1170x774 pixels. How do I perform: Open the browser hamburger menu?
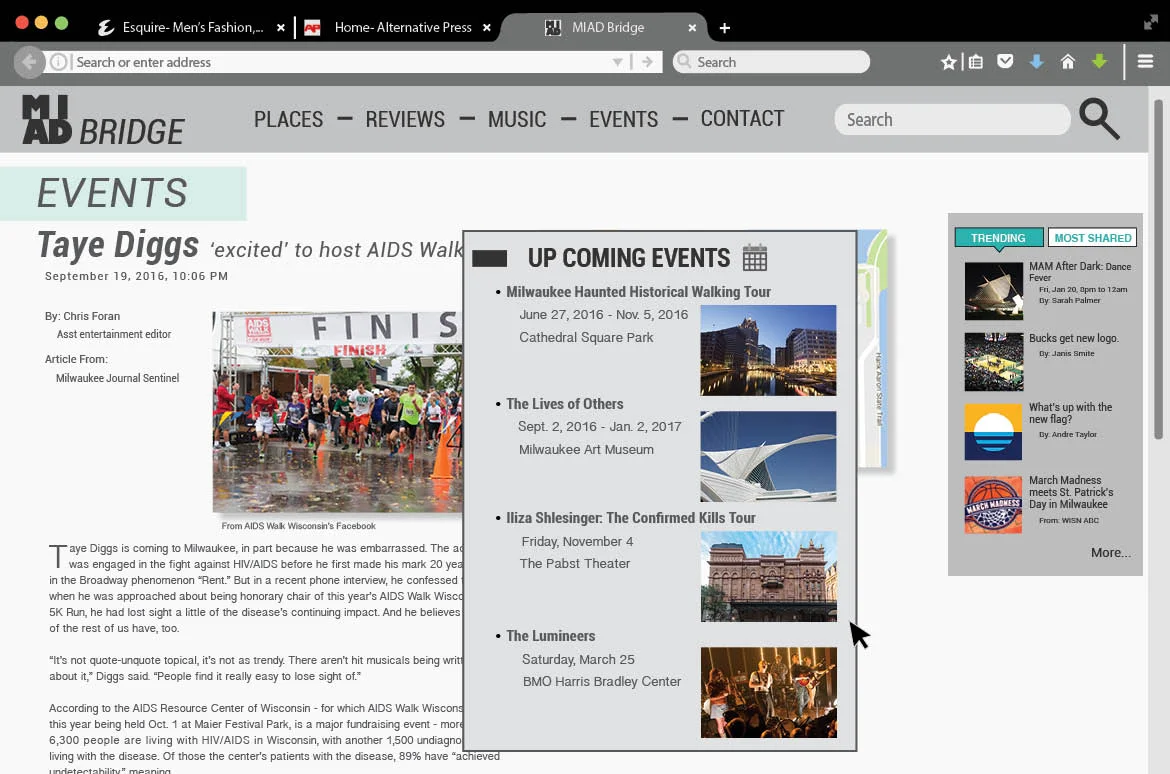coord(1145,61)
